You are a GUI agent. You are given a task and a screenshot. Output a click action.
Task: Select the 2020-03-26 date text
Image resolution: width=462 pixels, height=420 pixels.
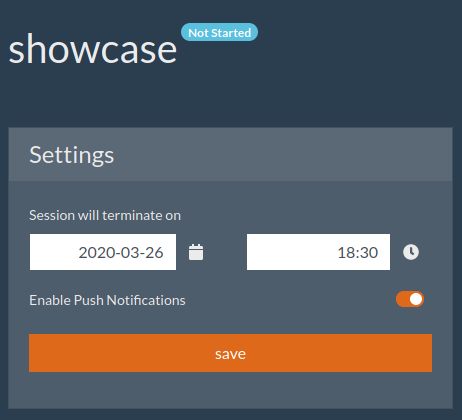(121, 253)
